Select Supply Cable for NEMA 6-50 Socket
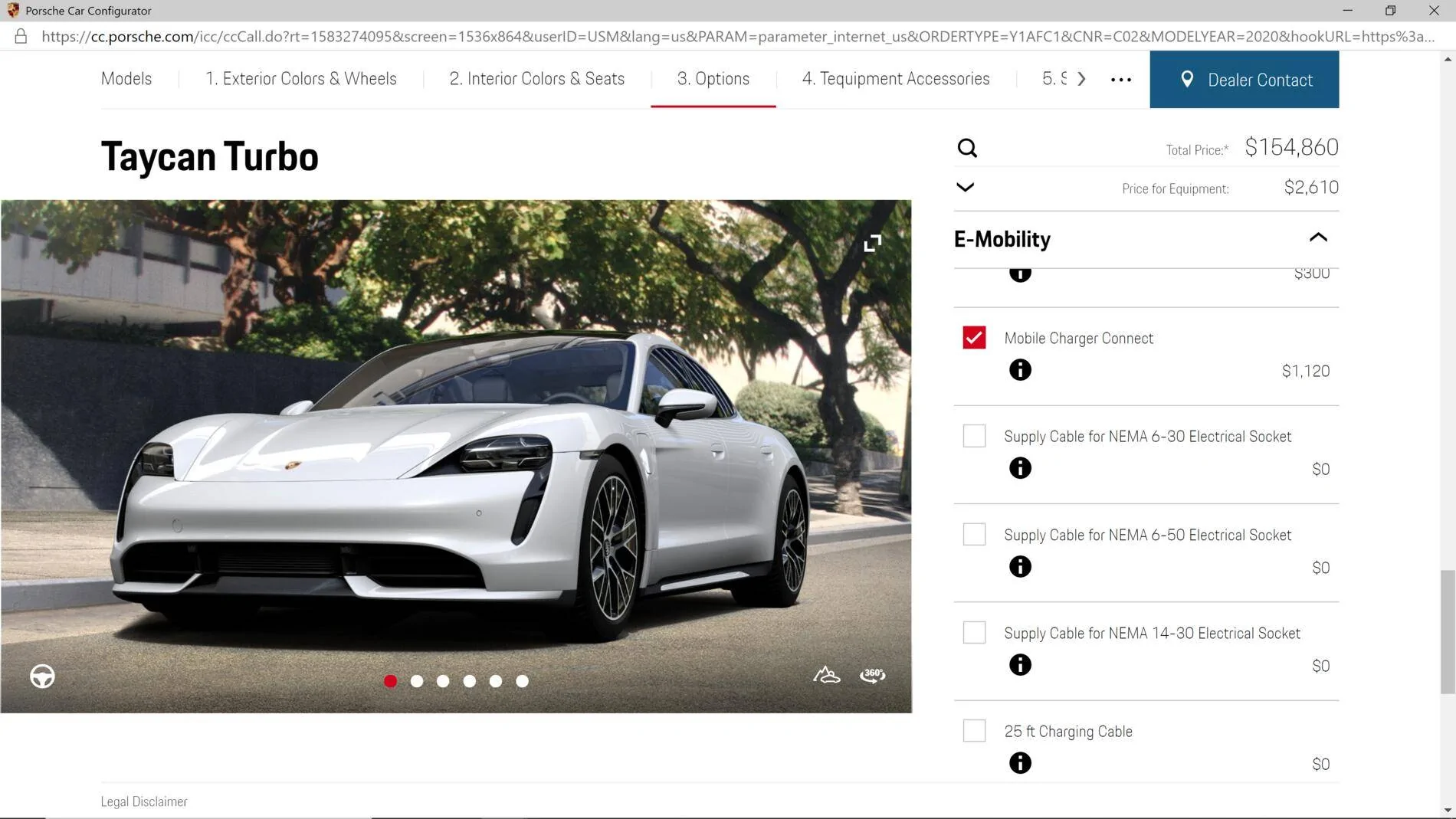 (x=974, y=534)
